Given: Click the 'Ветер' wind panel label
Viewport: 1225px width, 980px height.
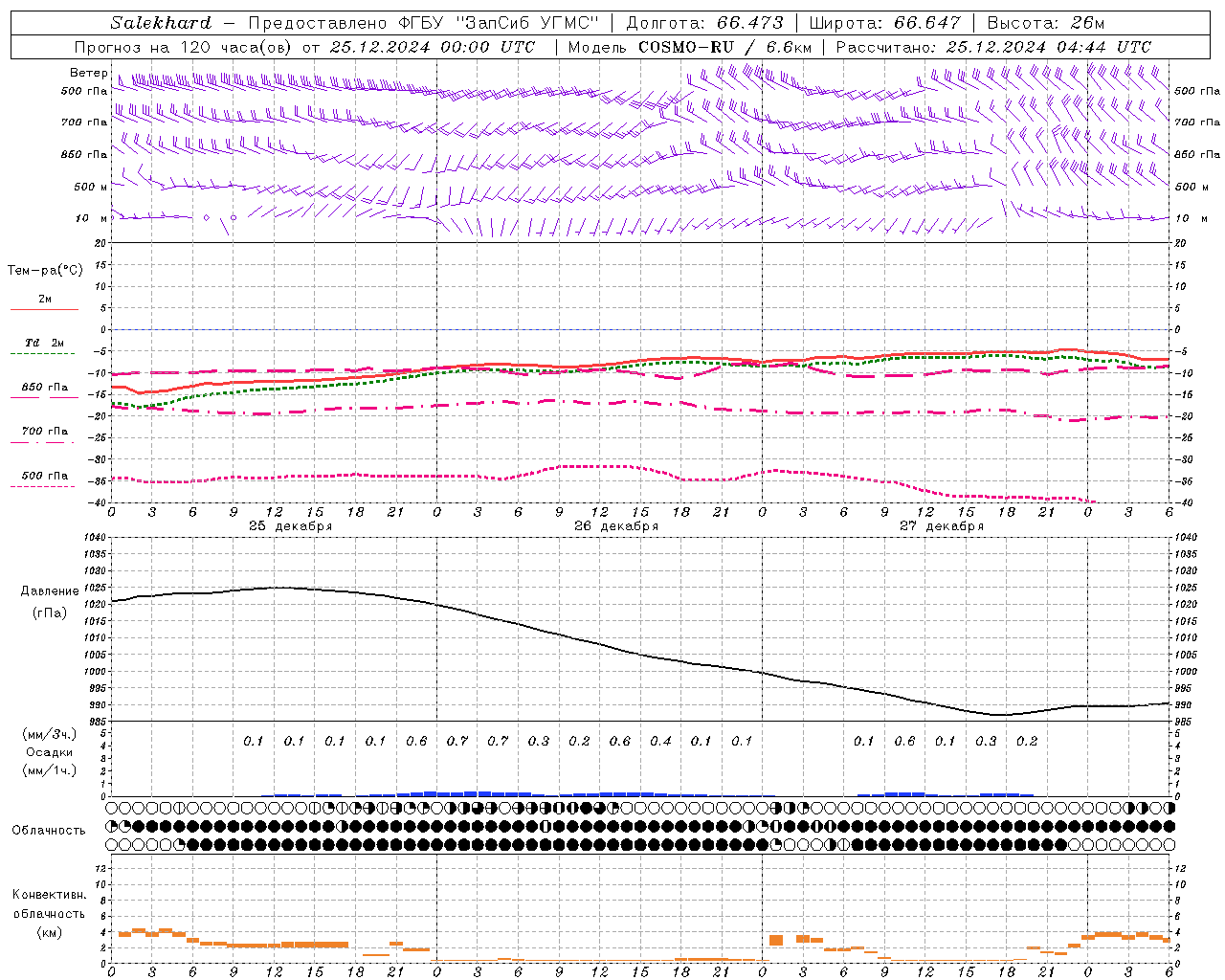Looking at the screenshot, I should point(88,73).
